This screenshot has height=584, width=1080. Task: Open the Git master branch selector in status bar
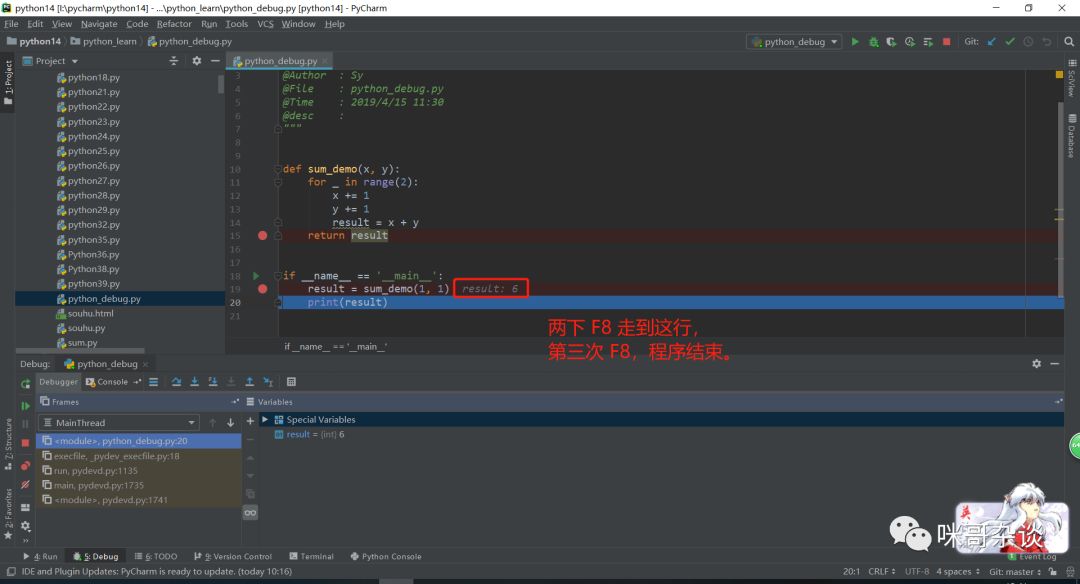(x=1015, y=572)
